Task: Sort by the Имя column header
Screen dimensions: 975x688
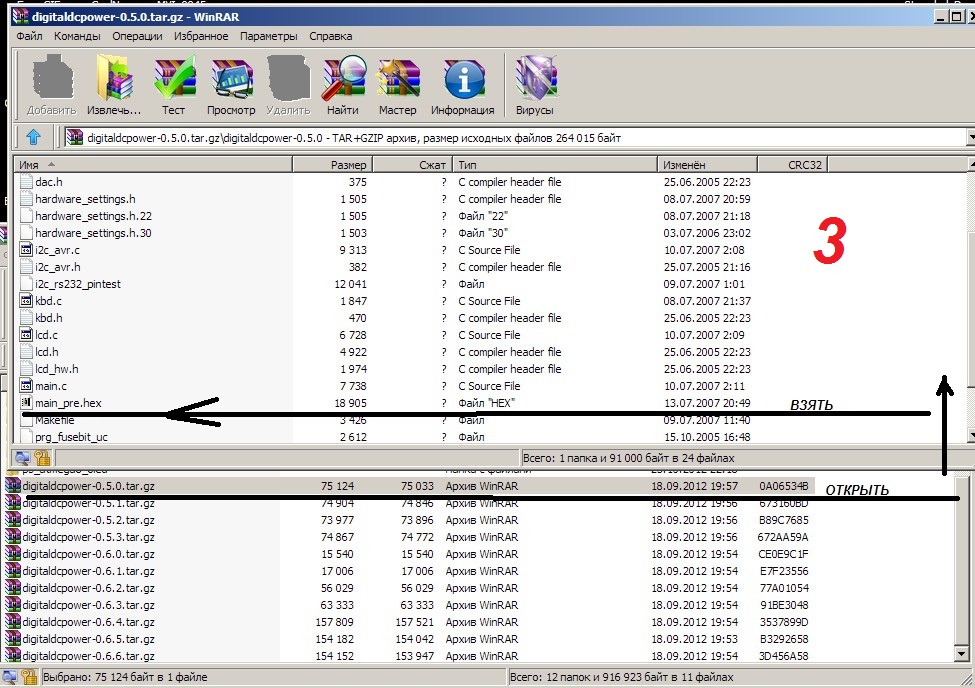Action: (x=153, y=165)
